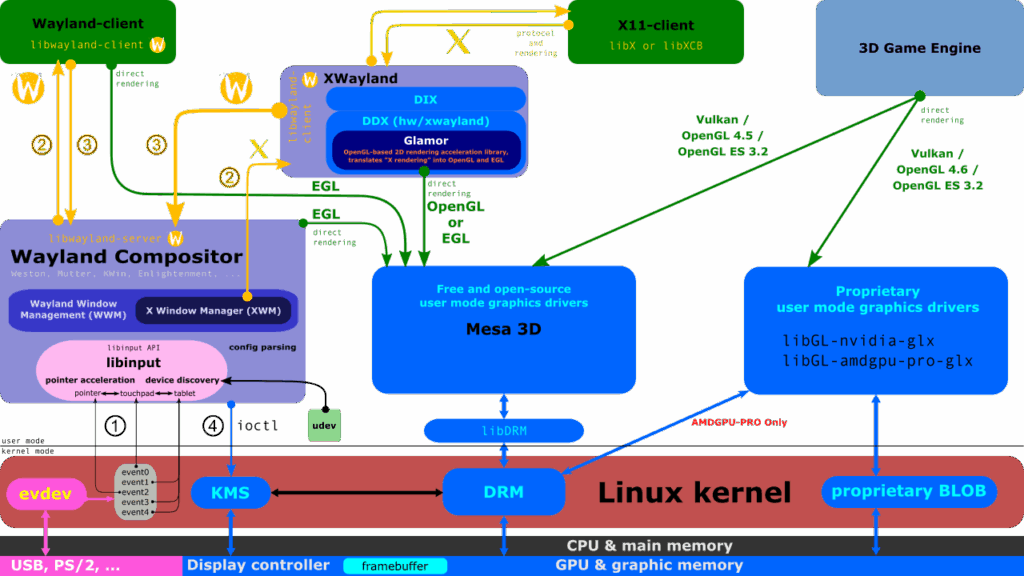Click the "OpenGL or EGL" label
Viewport: 1024px width, 576px height.
click(x=455, y=222)
